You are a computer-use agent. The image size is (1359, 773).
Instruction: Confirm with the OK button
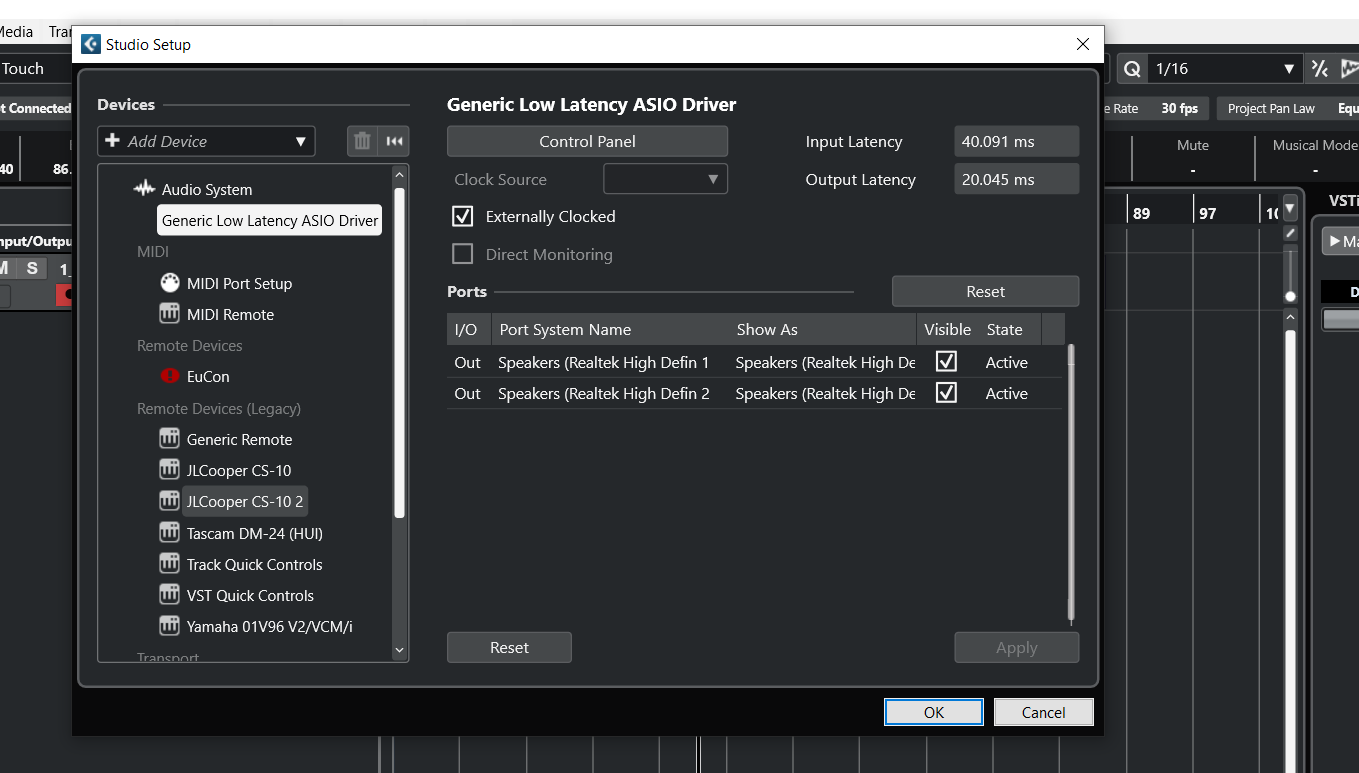pyautogui.click(x=934, y=712)
